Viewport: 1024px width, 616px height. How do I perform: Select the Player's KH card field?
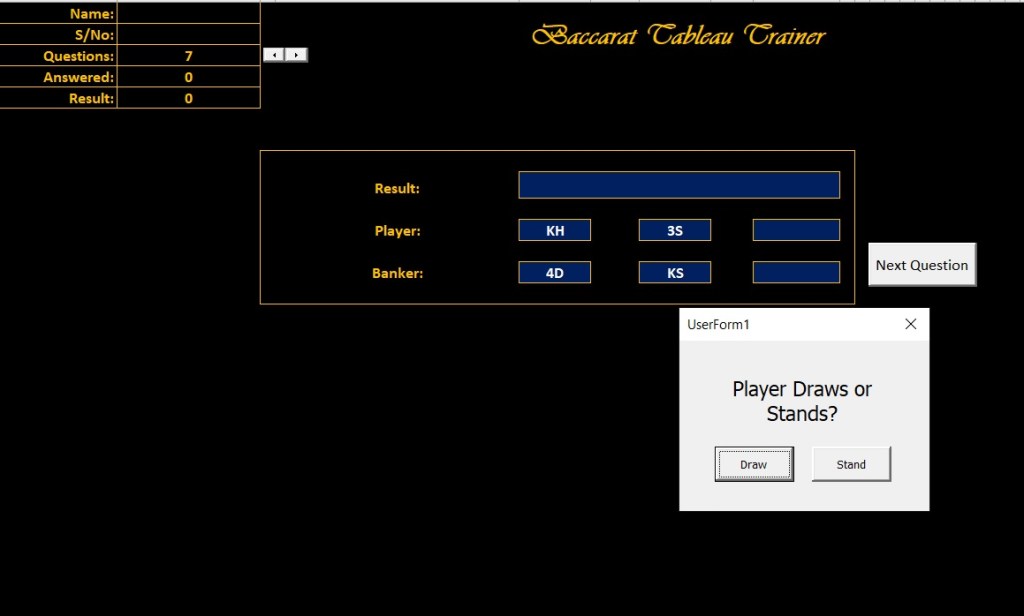554,229
